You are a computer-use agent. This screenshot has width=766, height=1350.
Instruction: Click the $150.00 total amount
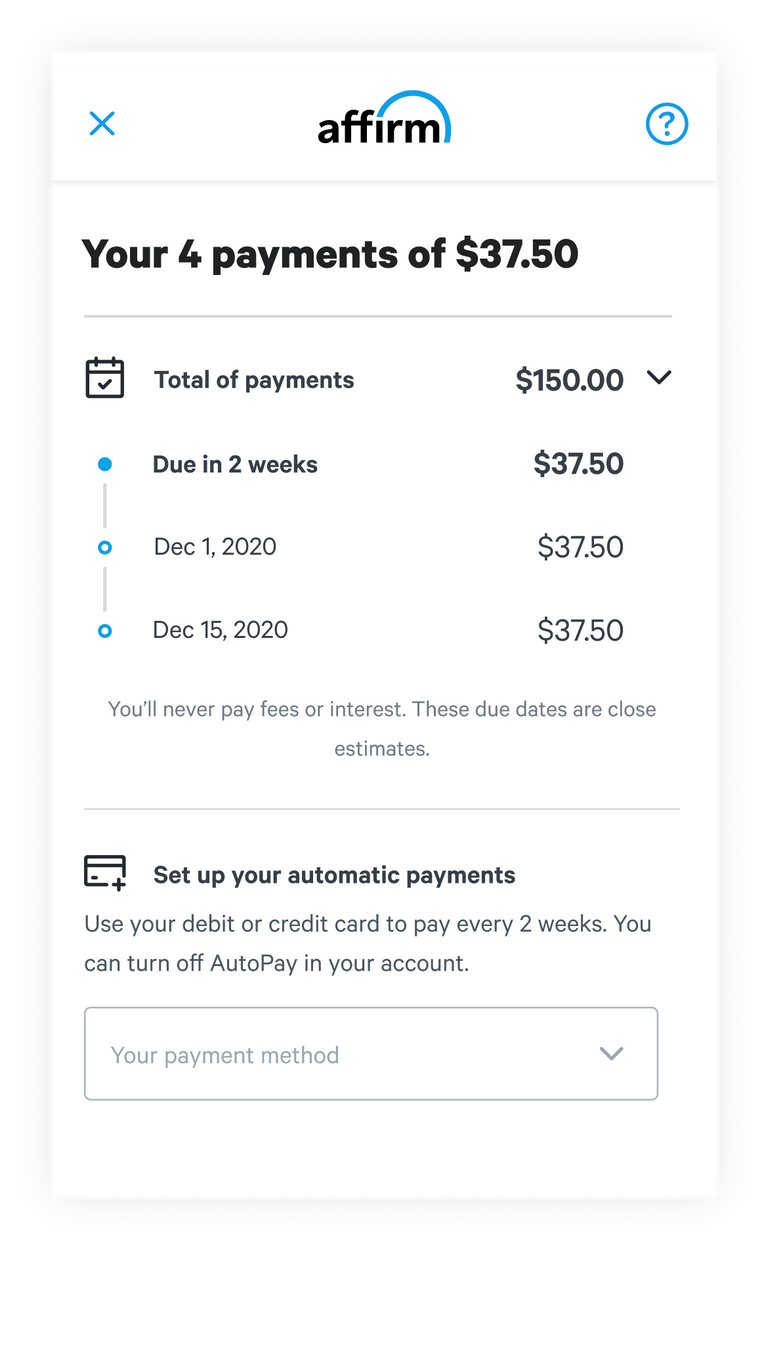coord(569,380)
